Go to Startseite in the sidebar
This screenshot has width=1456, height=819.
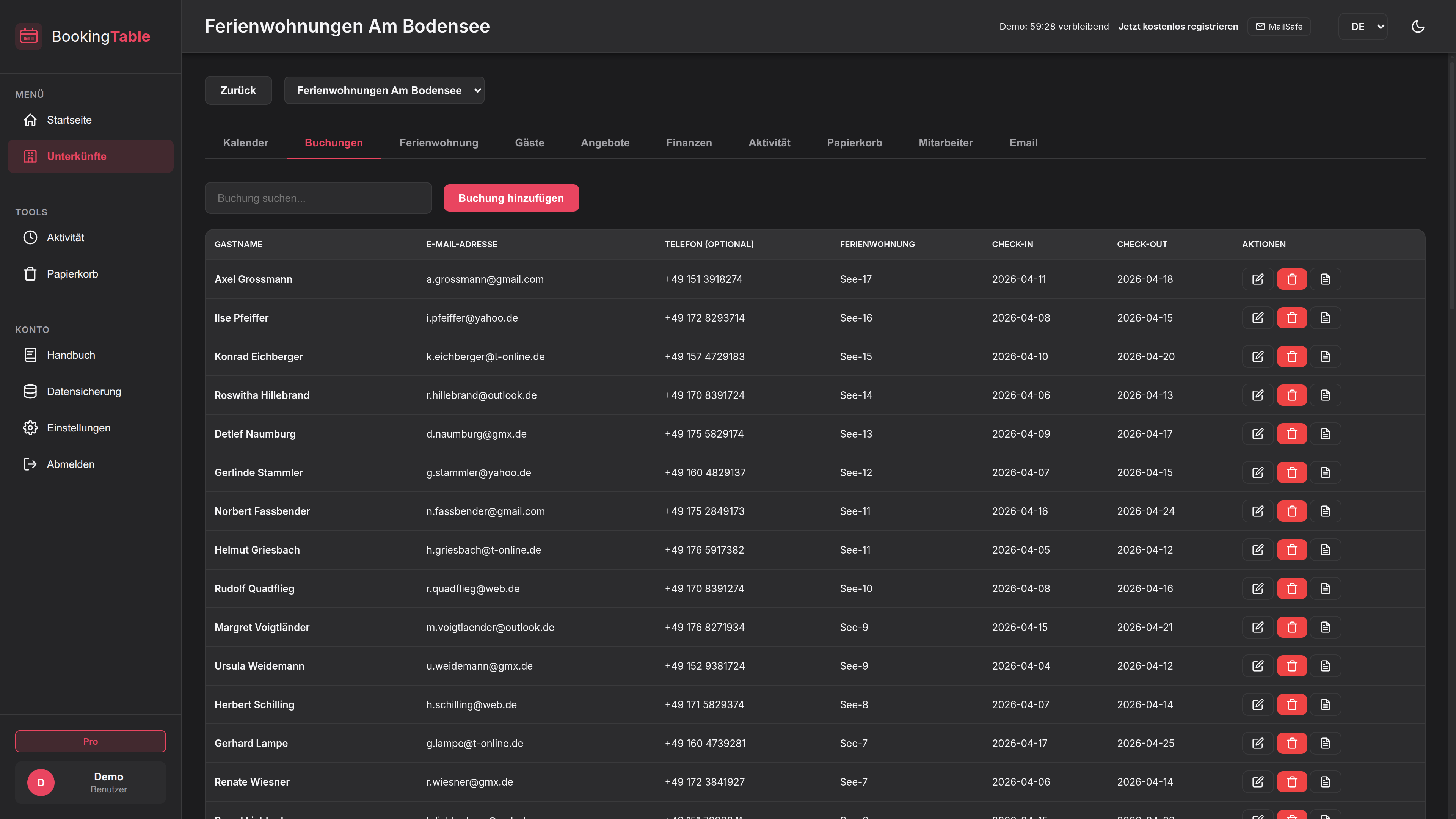click(91, 120)
